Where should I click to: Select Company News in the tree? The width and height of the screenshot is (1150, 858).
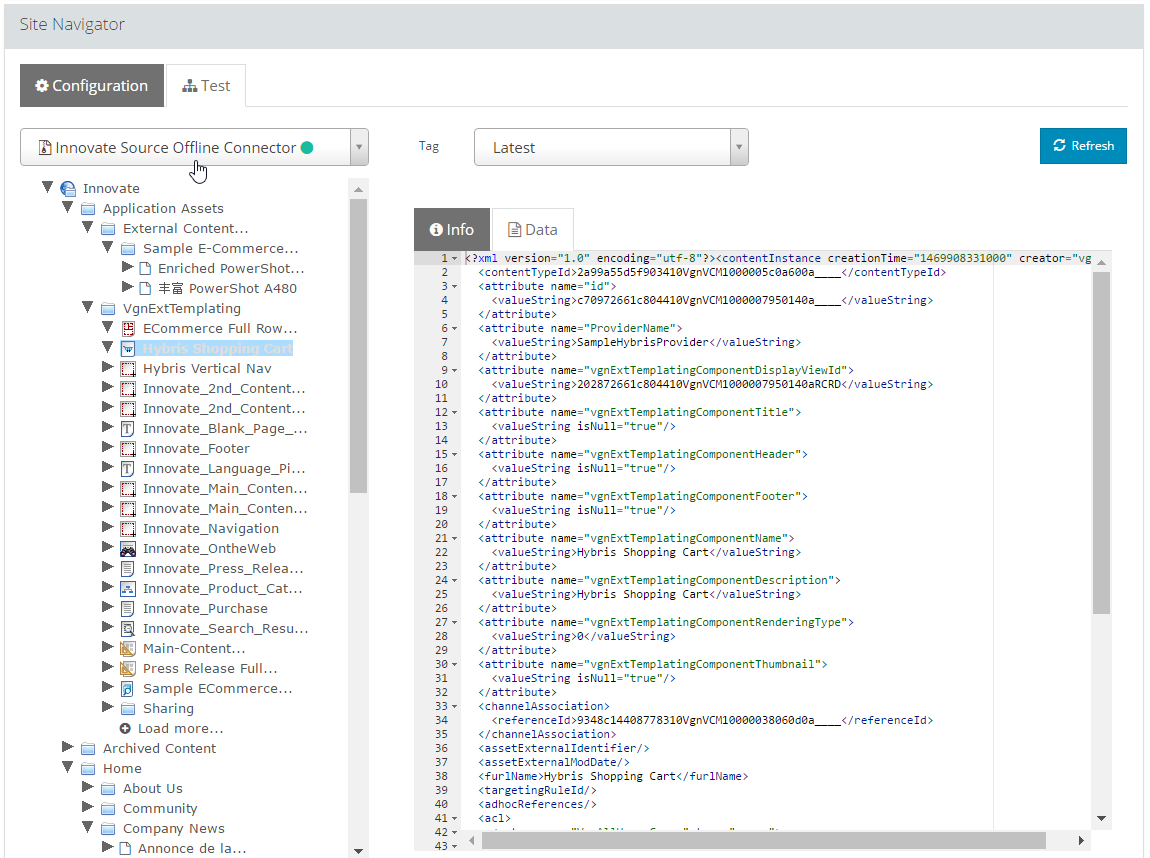(x=174, y=829)
